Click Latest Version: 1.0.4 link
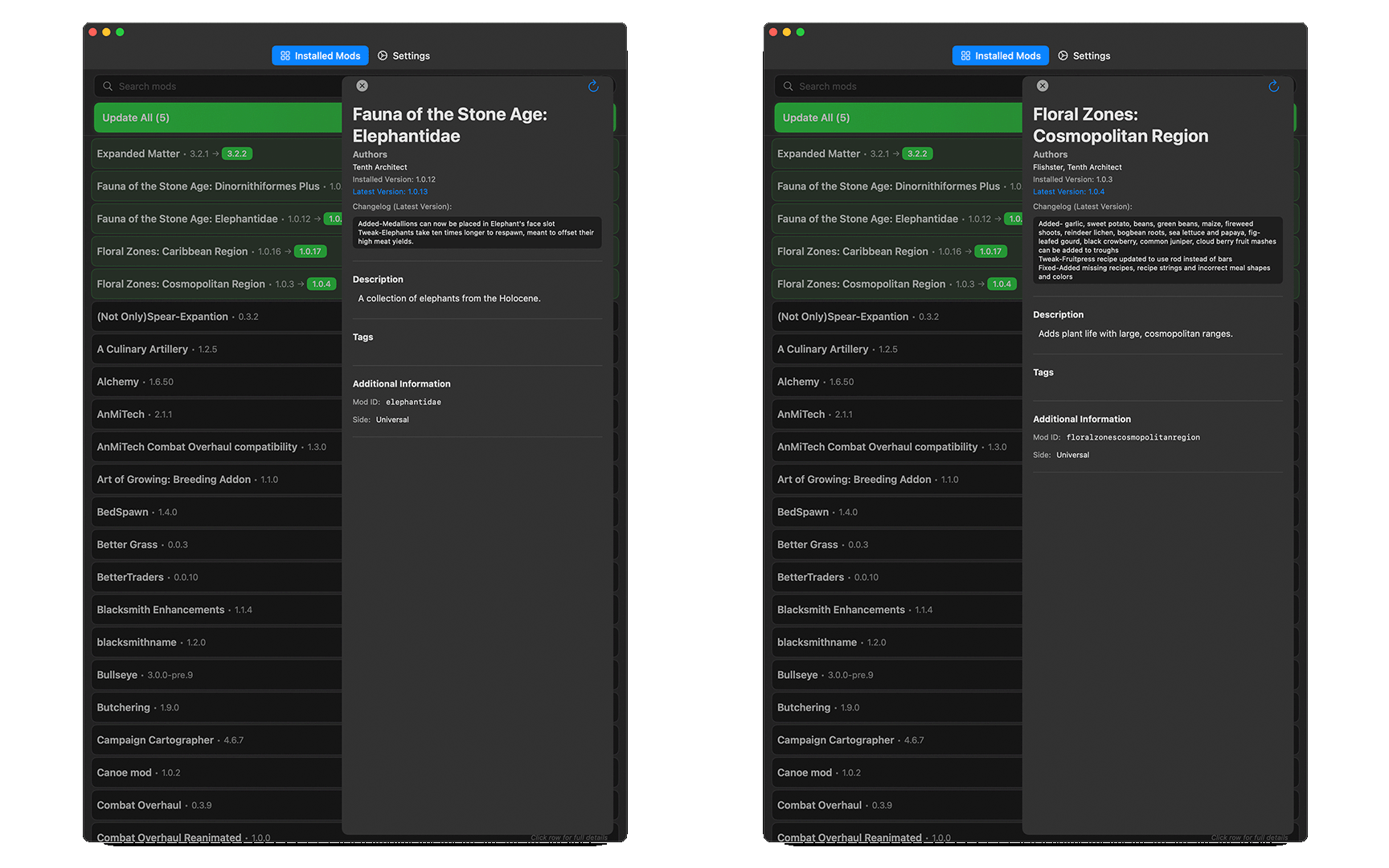 [1069, 191]
